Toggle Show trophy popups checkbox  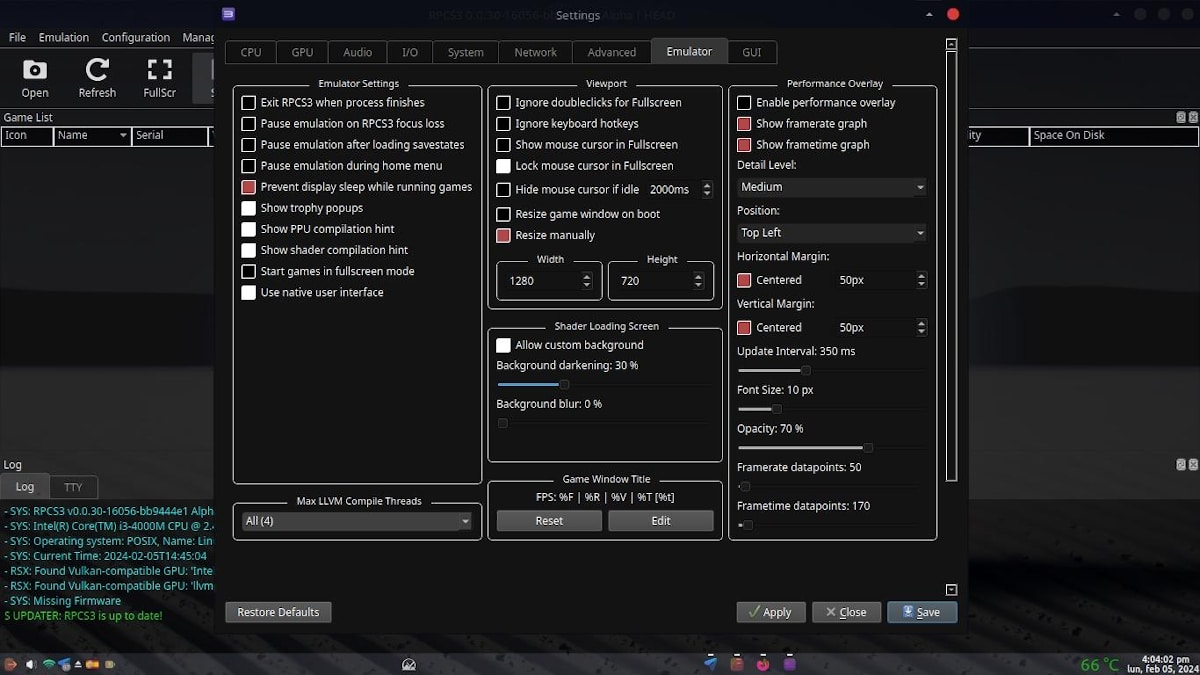click(x=249, y=208)
